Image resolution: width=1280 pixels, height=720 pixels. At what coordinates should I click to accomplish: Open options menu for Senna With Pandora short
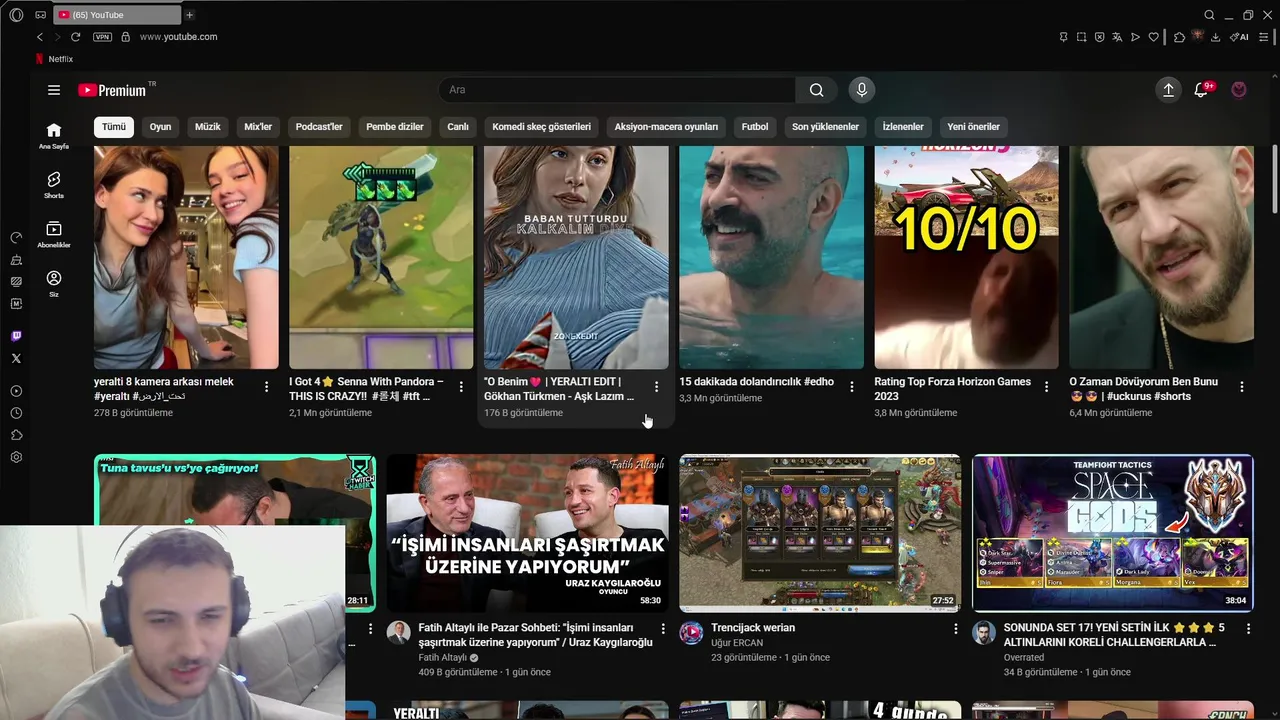461,387
